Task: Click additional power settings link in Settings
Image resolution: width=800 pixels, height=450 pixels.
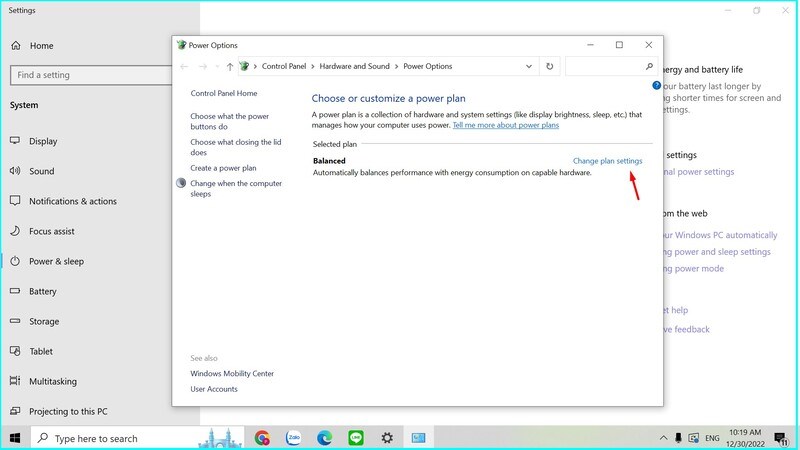Action: pyautogui.click(x=699, y=172)
